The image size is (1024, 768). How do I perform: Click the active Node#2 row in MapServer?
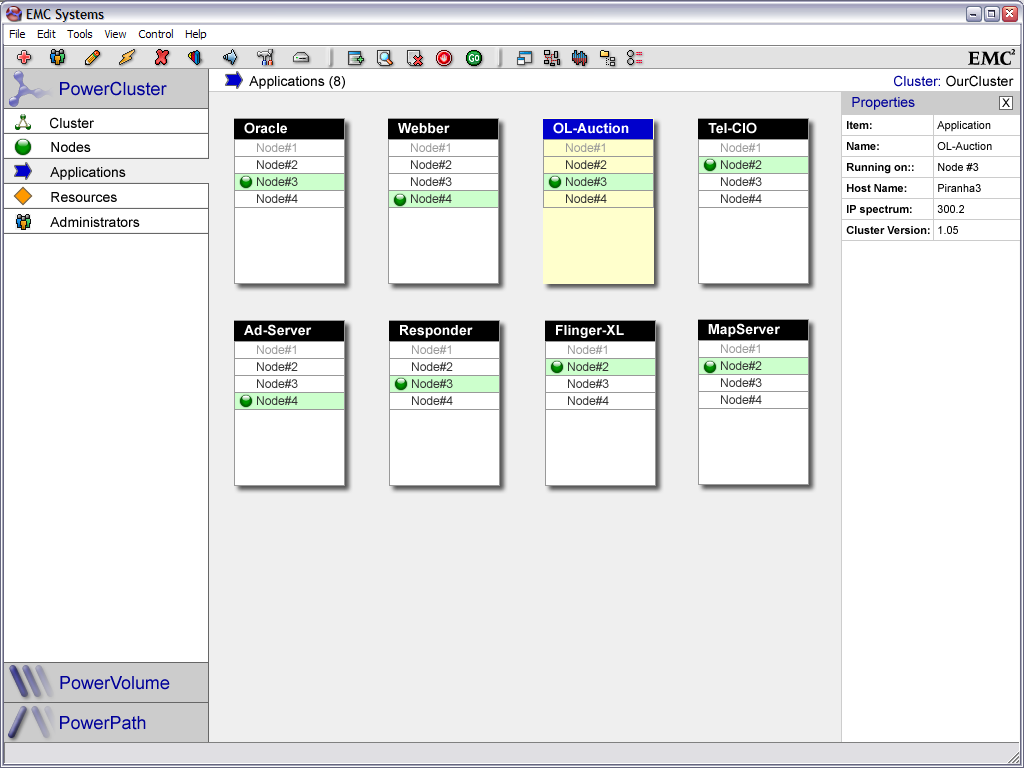point(753,366)
